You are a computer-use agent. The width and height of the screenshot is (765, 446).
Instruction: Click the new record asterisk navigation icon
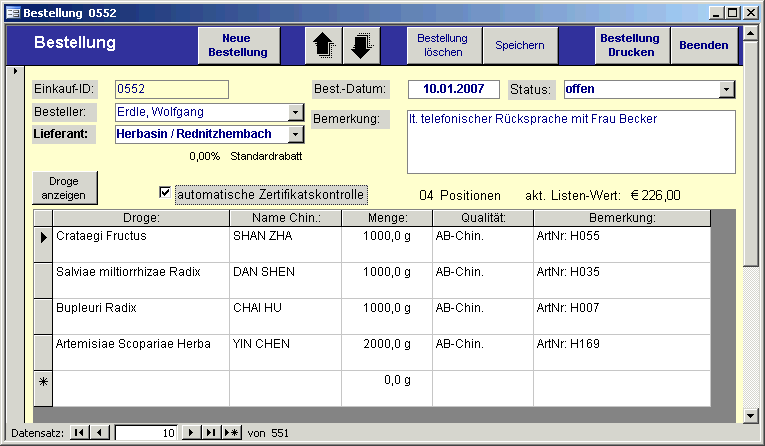pyautogui.click(x=231, y=432)
